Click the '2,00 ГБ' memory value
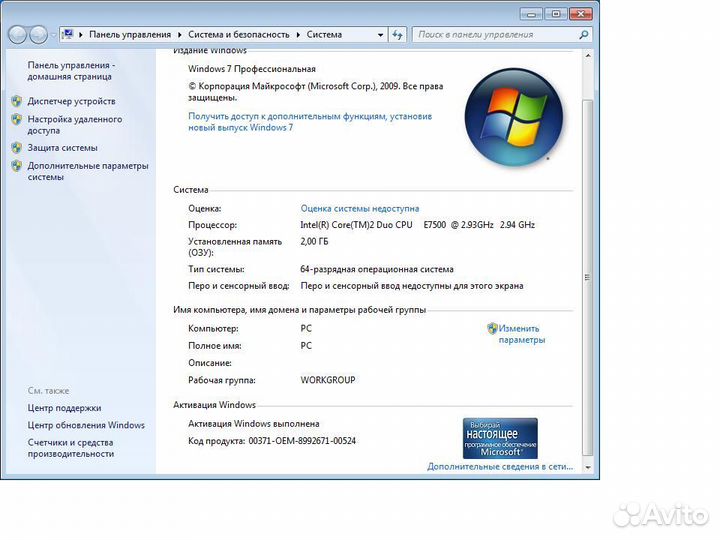This screenshot has height=540, width=720. (315, 242)
